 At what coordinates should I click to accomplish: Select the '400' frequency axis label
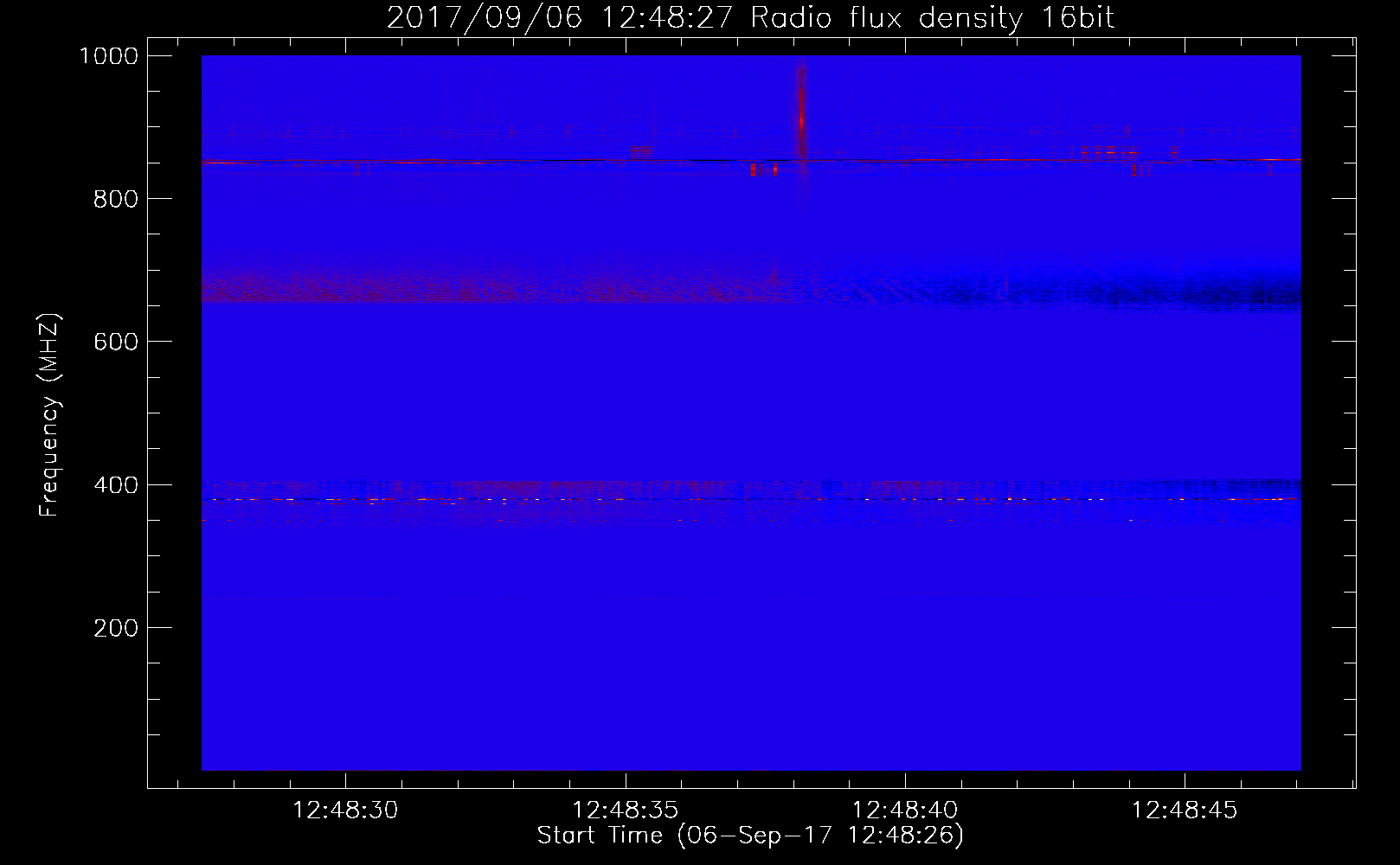pos(116,485)
